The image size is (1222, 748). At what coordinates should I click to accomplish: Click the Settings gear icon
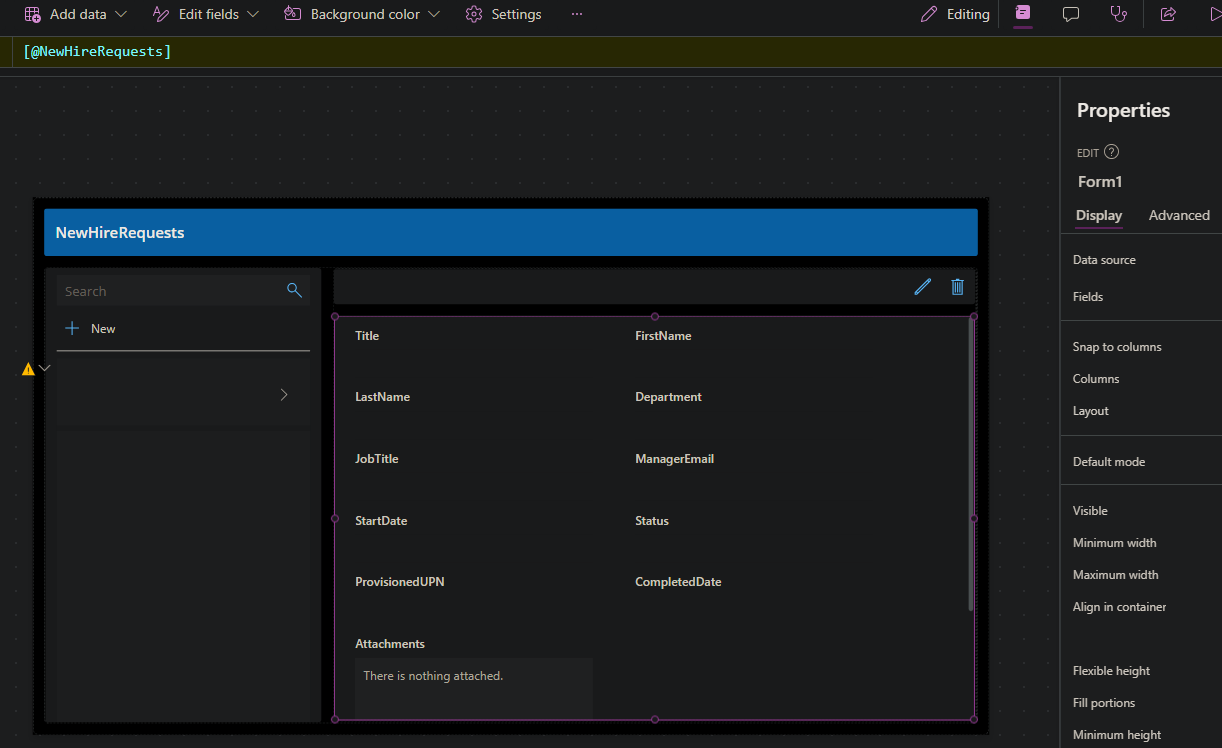[x=474, y=15]
